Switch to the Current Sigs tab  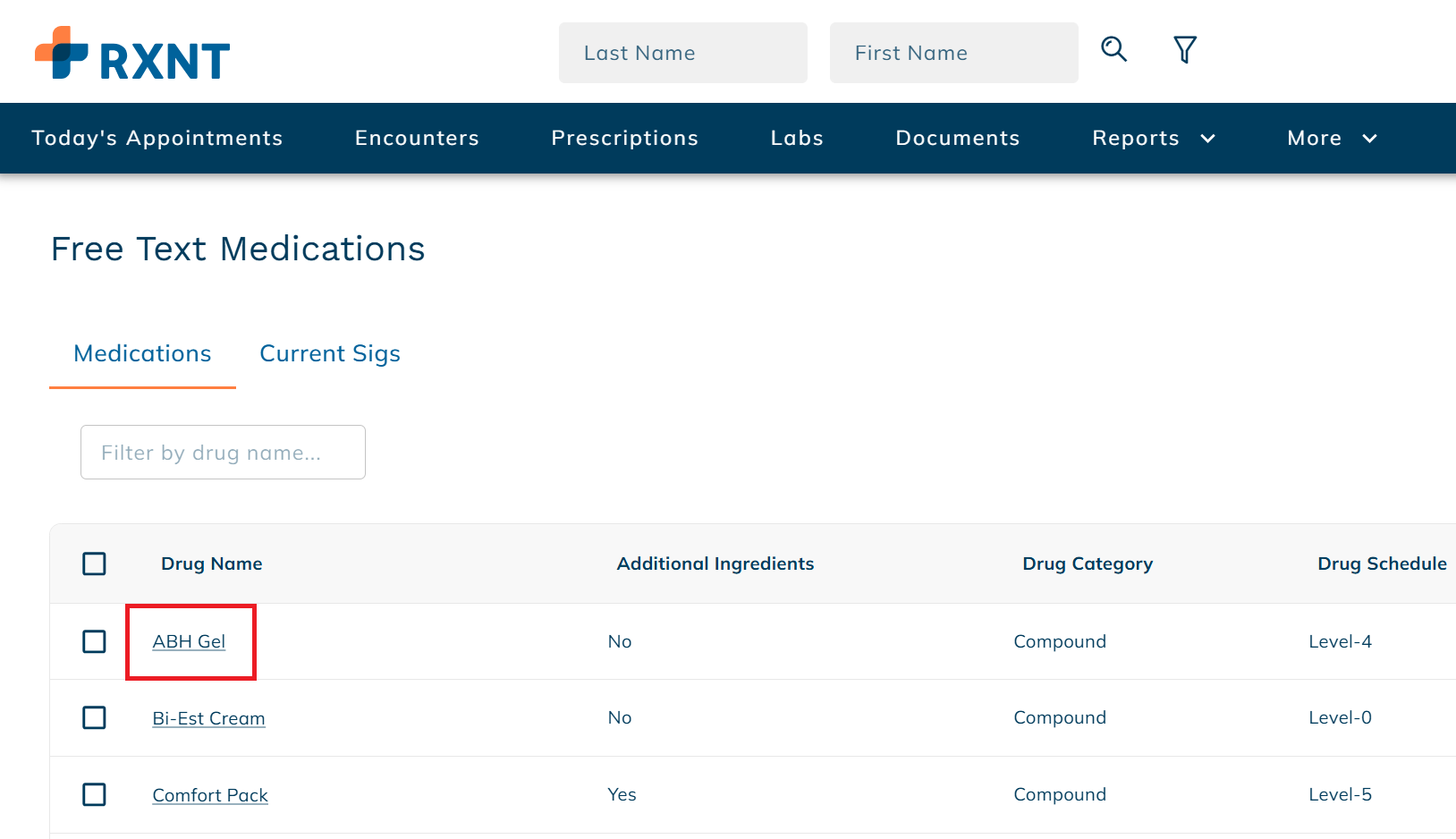pyautogui.click(x=329, y=353)
